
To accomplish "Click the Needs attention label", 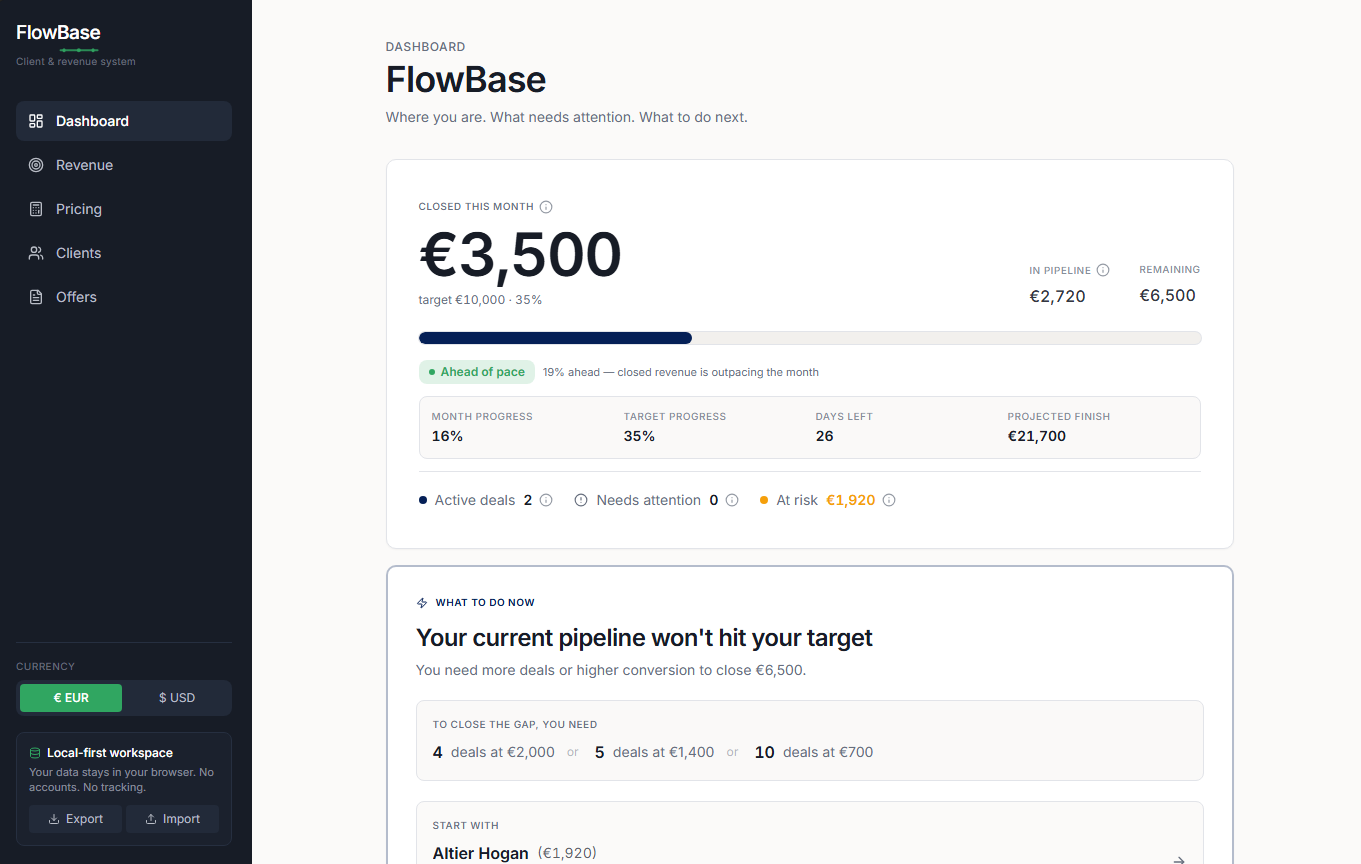I will (649, 500).
